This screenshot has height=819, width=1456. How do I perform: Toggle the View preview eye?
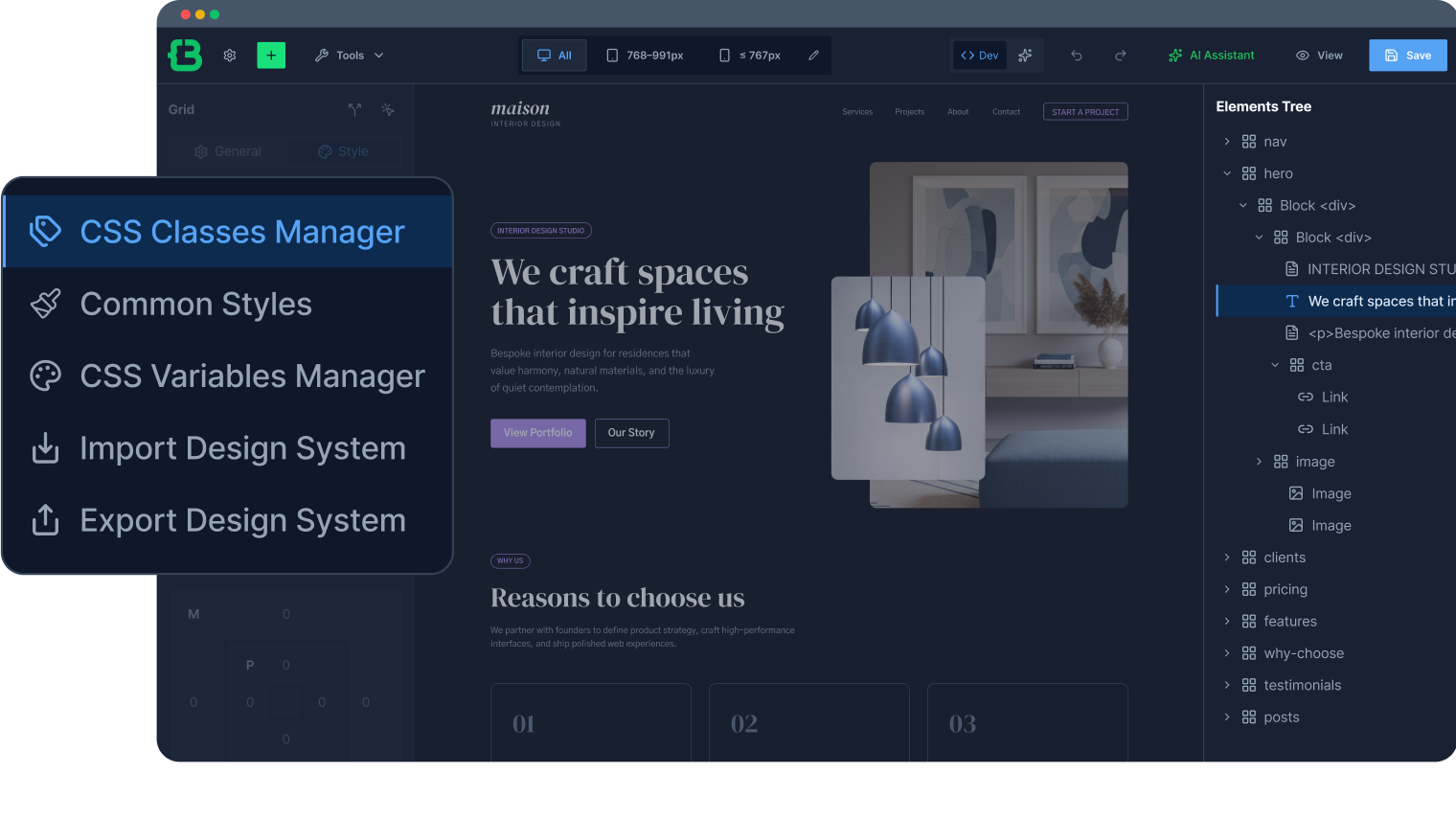[1319, 56]
